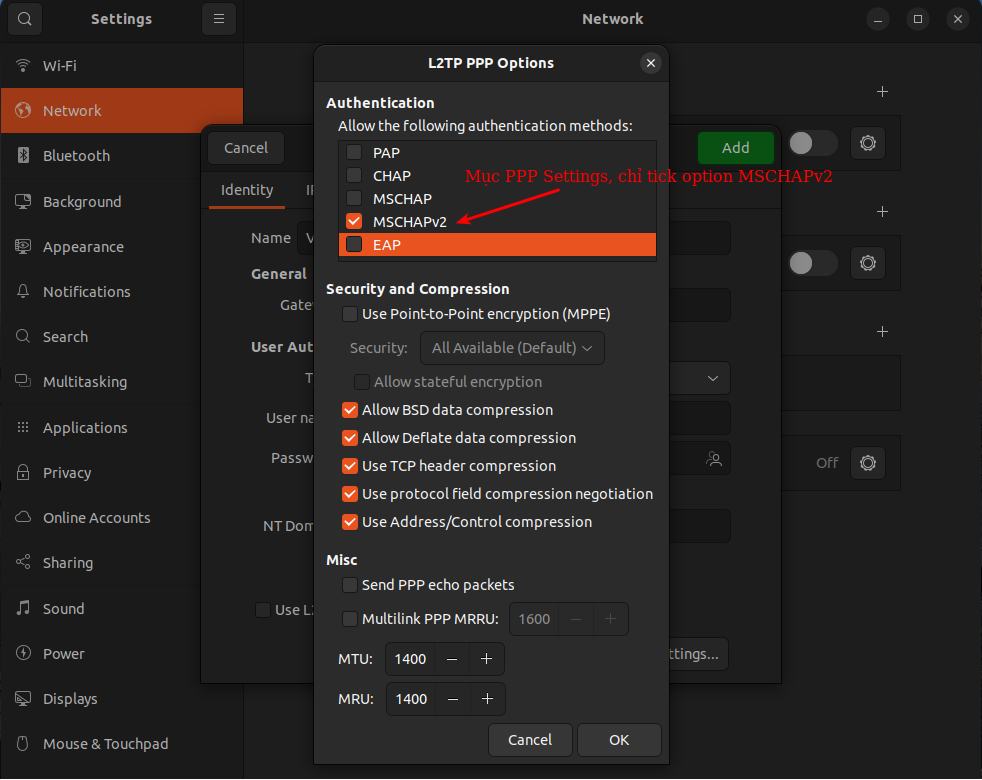Click the Bluetooth icon in sidebar
This screenshot has height=780, width=982.
pos(23,155)
